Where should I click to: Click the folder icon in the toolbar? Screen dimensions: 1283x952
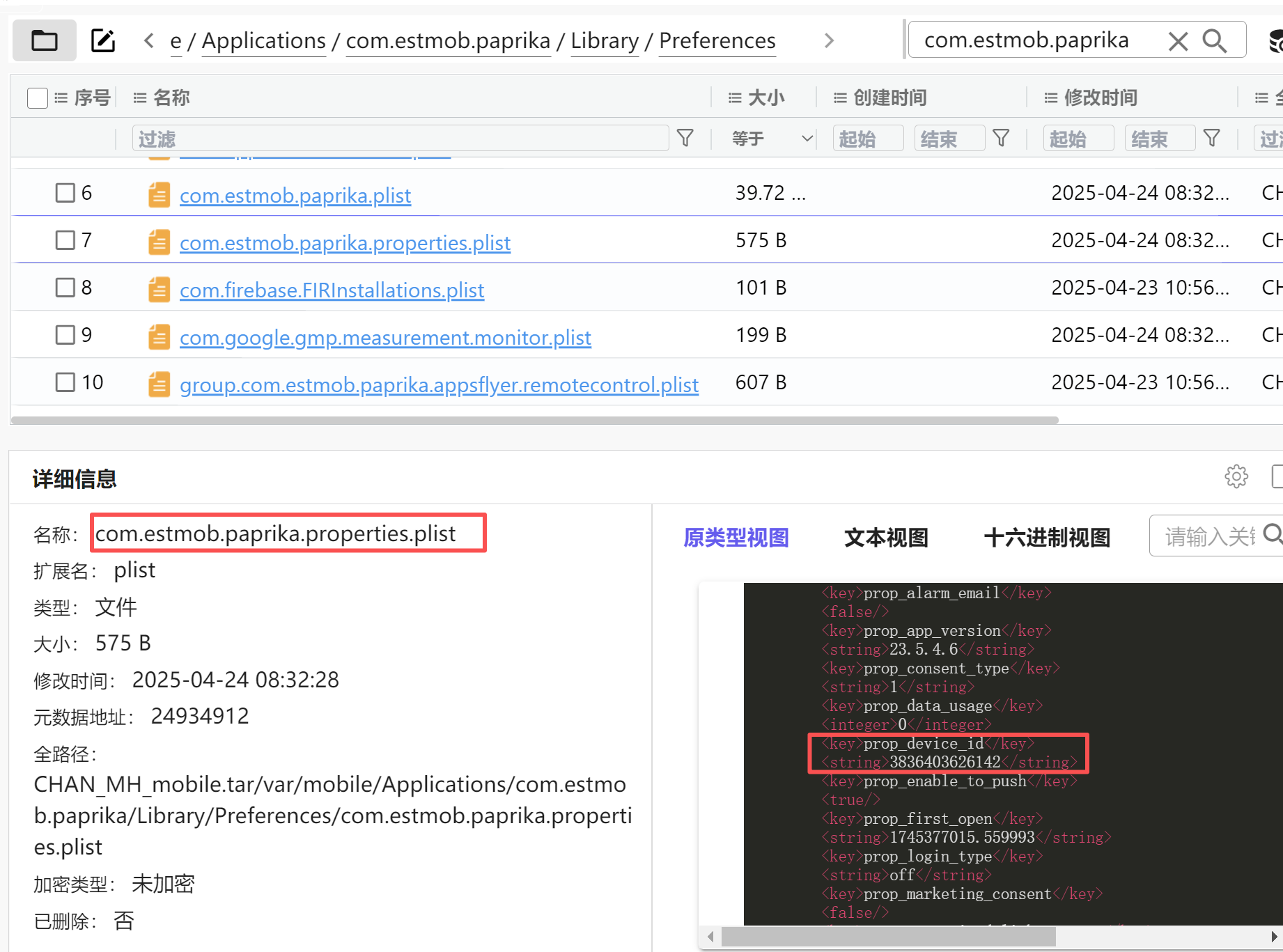(x=45, y=41)
